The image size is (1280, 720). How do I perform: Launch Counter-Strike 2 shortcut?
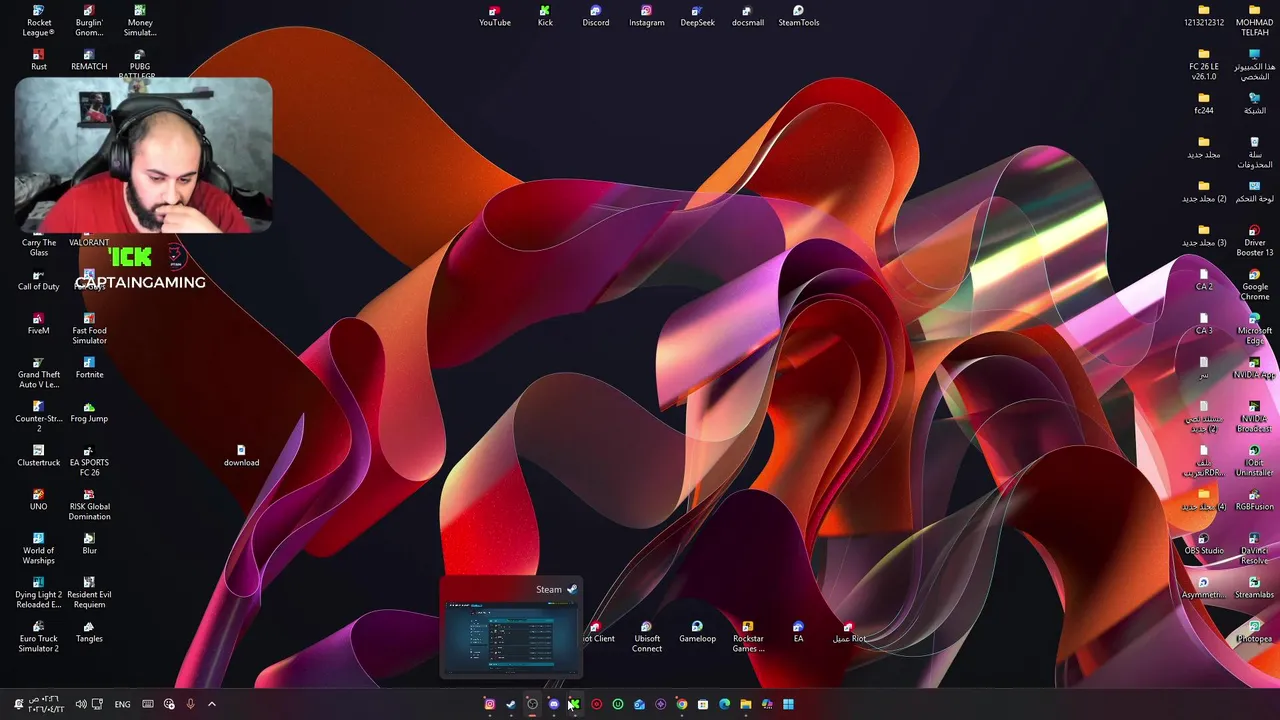38,416
